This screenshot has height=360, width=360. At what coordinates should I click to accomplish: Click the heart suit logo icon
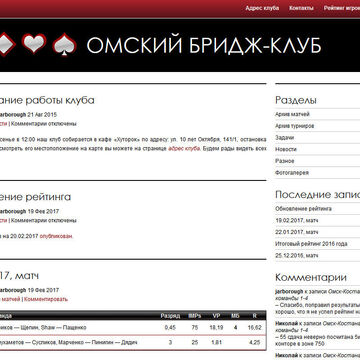(x=34, y=44)
